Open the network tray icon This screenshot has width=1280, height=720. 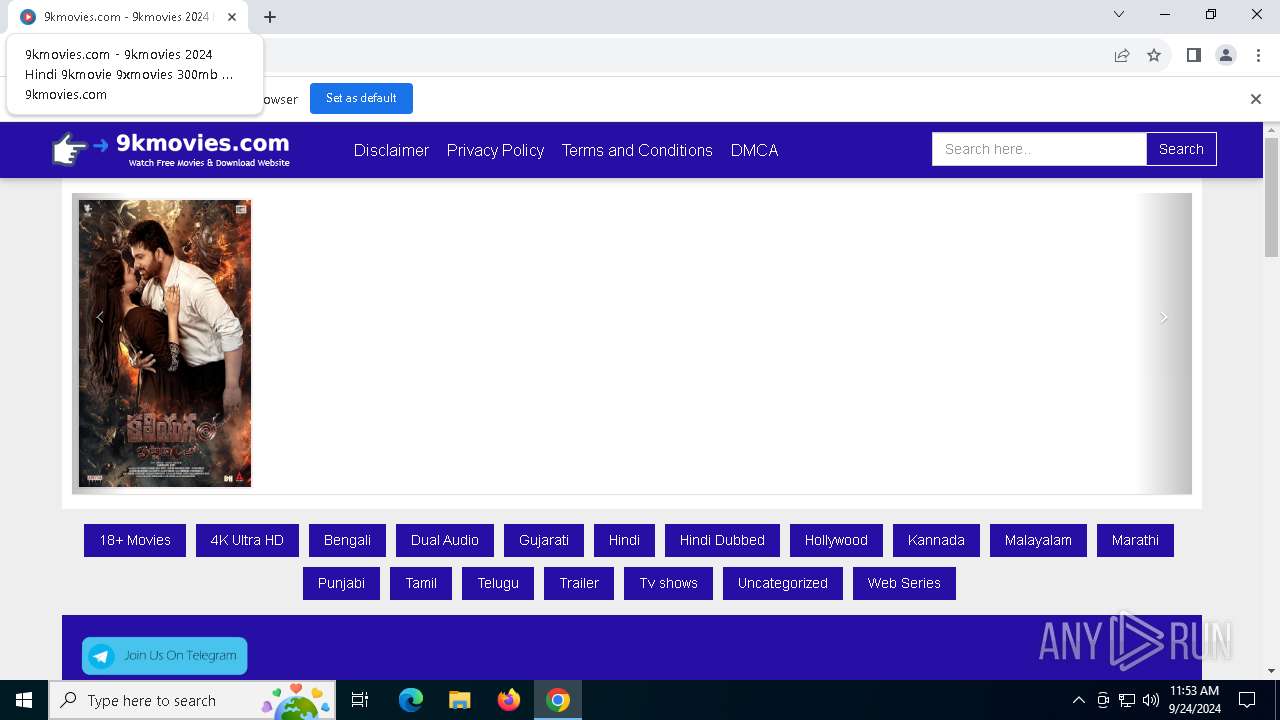[x=1127, y=700]
